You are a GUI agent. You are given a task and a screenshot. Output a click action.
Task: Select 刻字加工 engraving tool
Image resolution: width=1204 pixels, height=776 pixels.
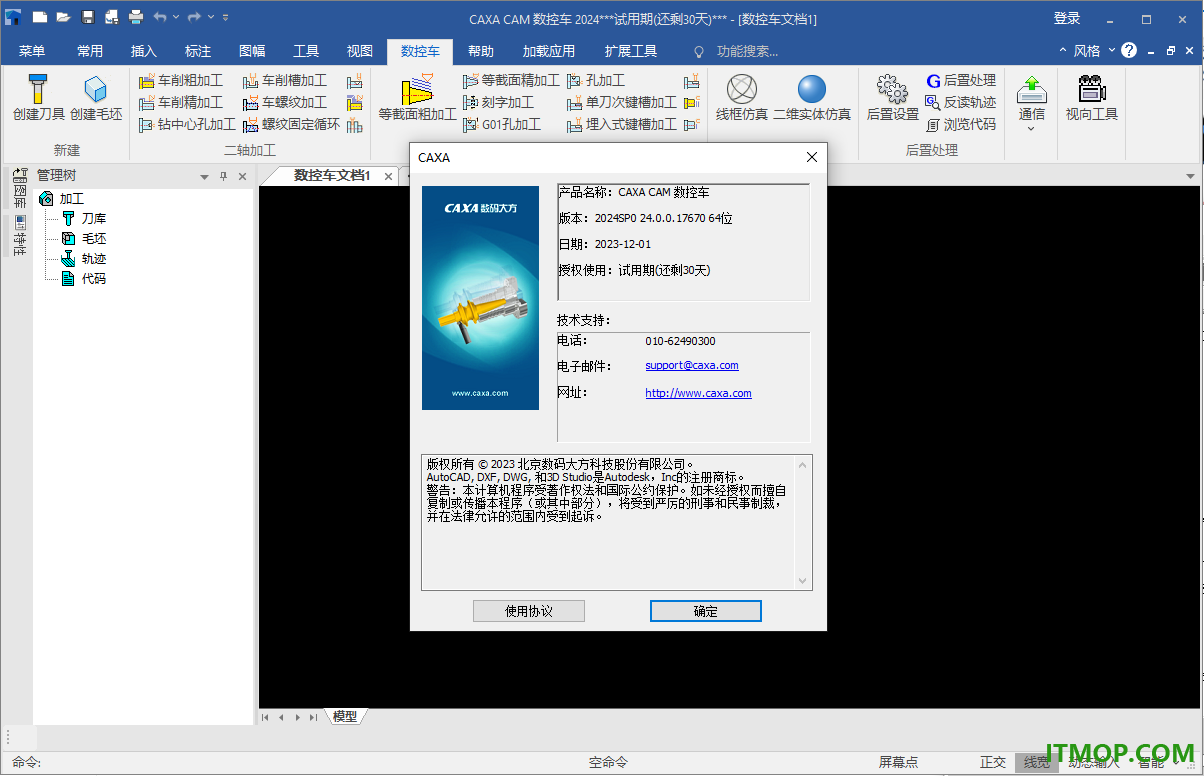coord(499,102)
